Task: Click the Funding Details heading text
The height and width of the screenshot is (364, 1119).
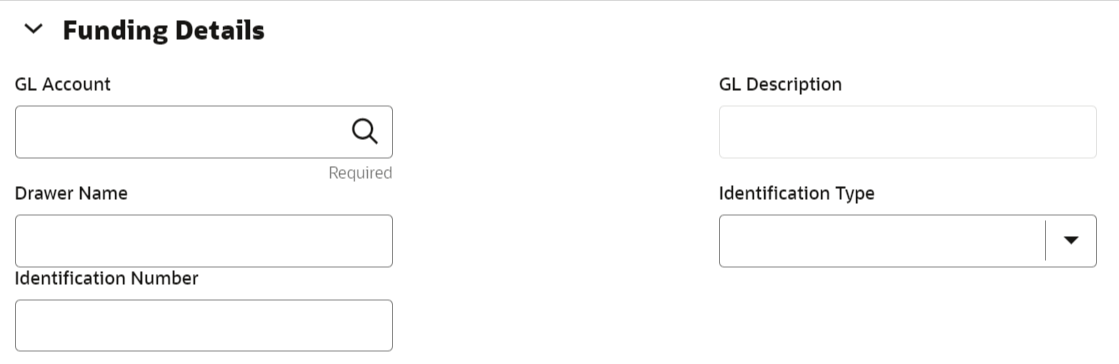Action: pos(163,31)
